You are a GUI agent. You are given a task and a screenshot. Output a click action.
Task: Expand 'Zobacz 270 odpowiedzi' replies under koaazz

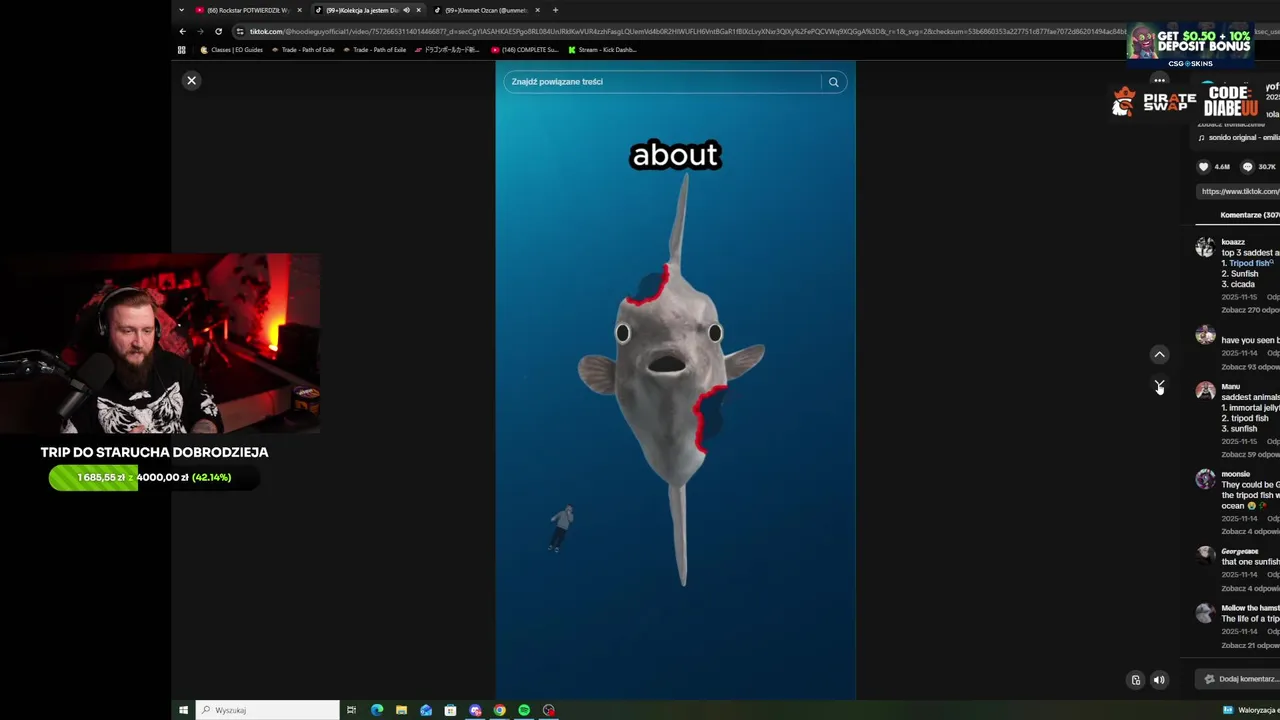(x=1250, y=310)
